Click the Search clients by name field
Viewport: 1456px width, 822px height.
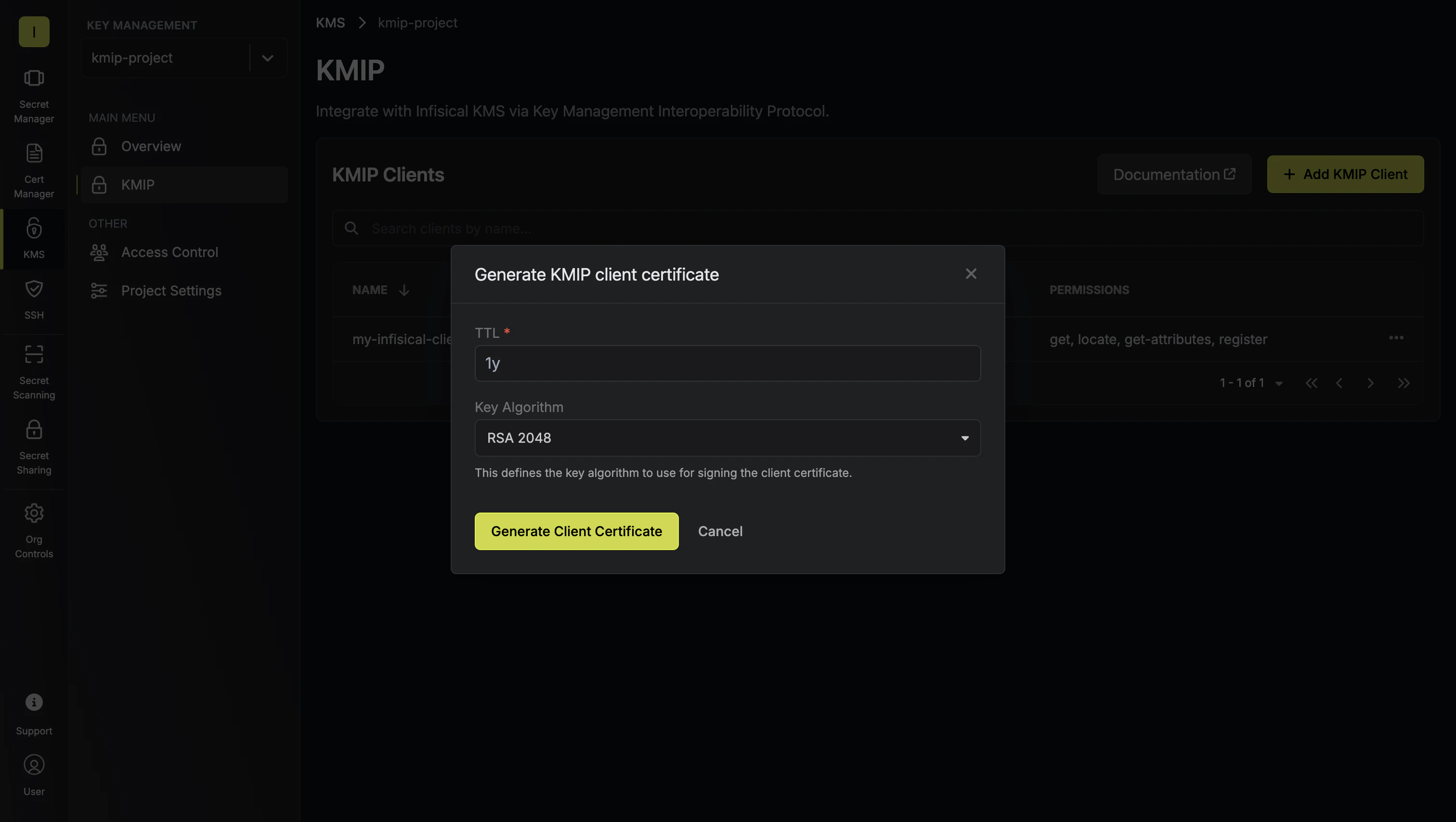coord(878,228)
